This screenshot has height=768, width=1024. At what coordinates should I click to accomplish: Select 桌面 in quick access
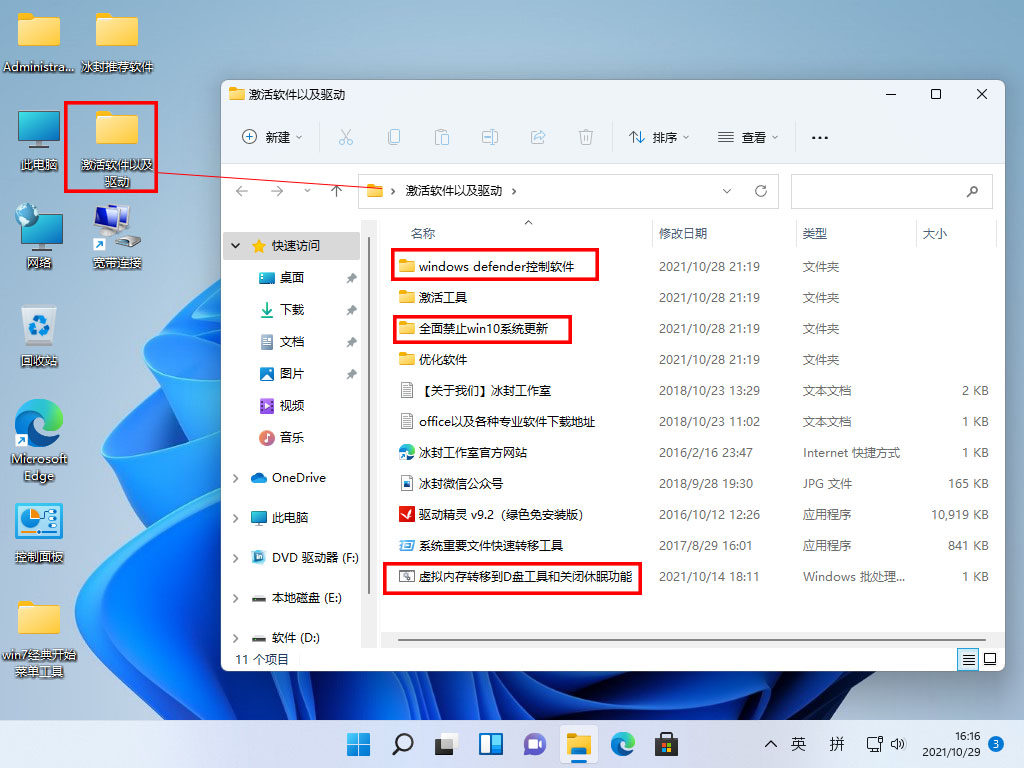tap(292, 278)
